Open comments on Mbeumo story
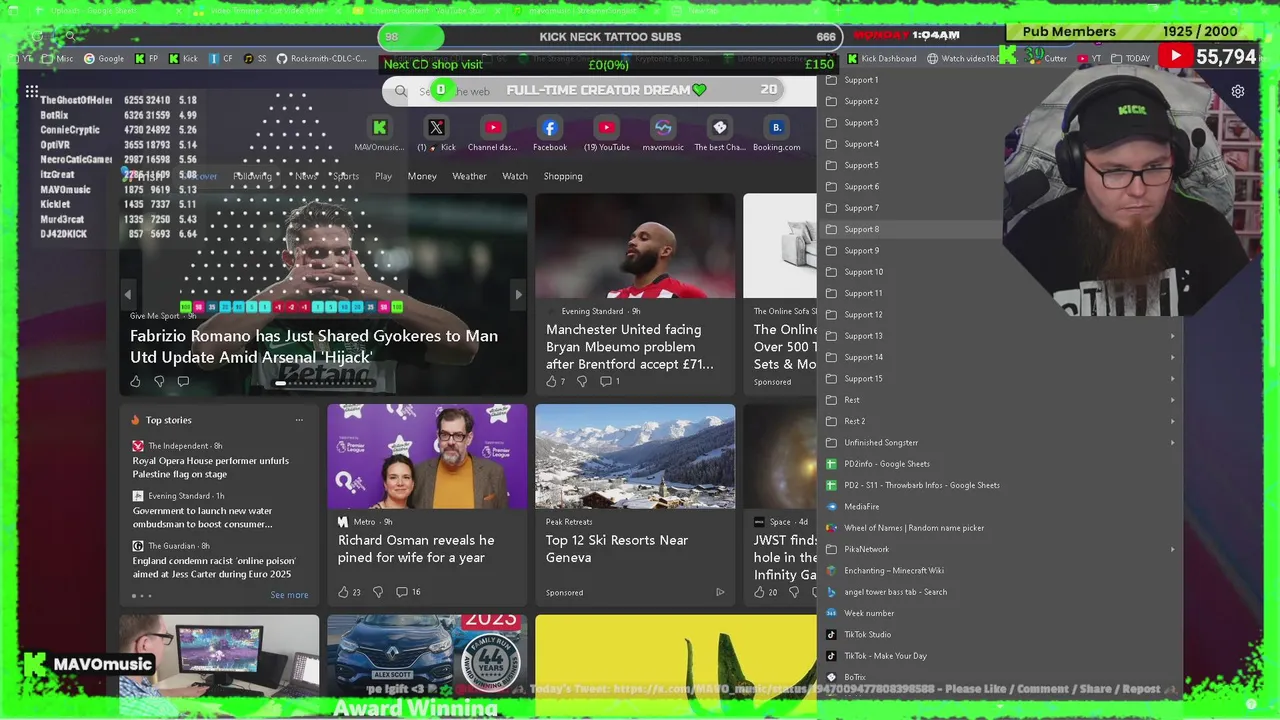 (609, 381)
